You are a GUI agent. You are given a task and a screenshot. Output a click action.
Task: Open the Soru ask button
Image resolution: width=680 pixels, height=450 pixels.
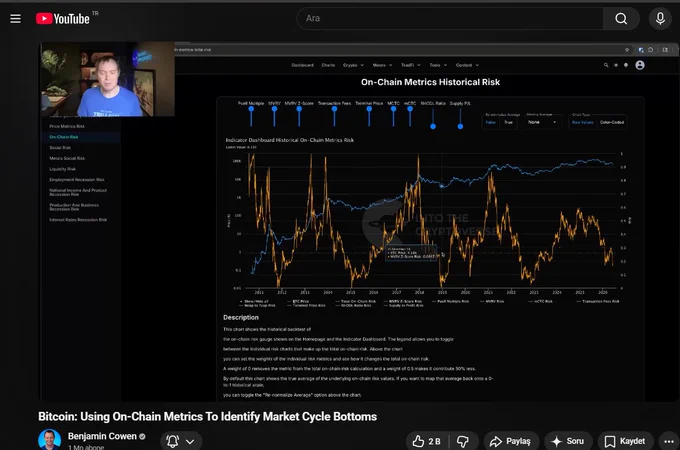(x=568, y=441)
